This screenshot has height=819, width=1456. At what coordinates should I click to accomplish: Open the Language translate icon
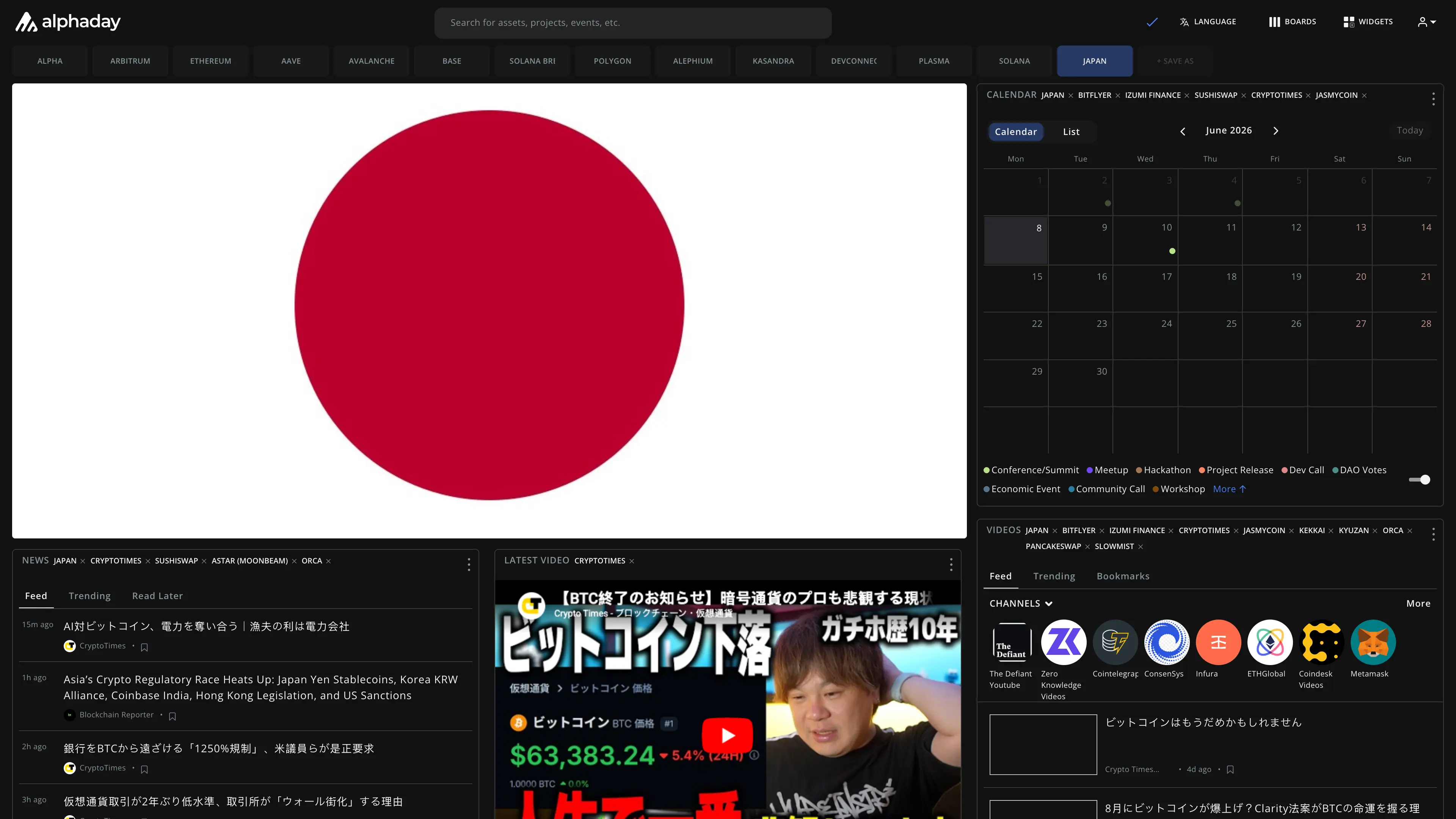[1184, 22]
